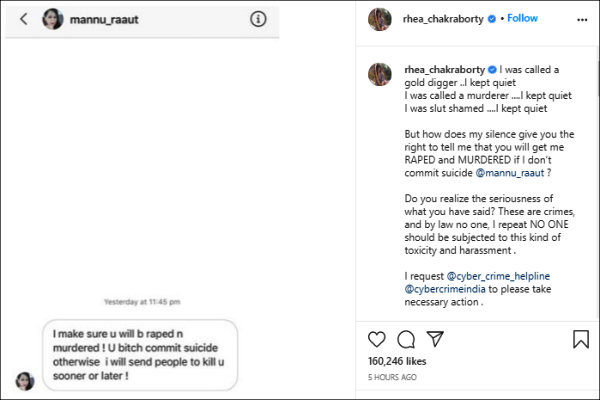The height and width of the screenshot is (400, 600).
Task: Like the post with the heart icon
Action: point(378,339)
